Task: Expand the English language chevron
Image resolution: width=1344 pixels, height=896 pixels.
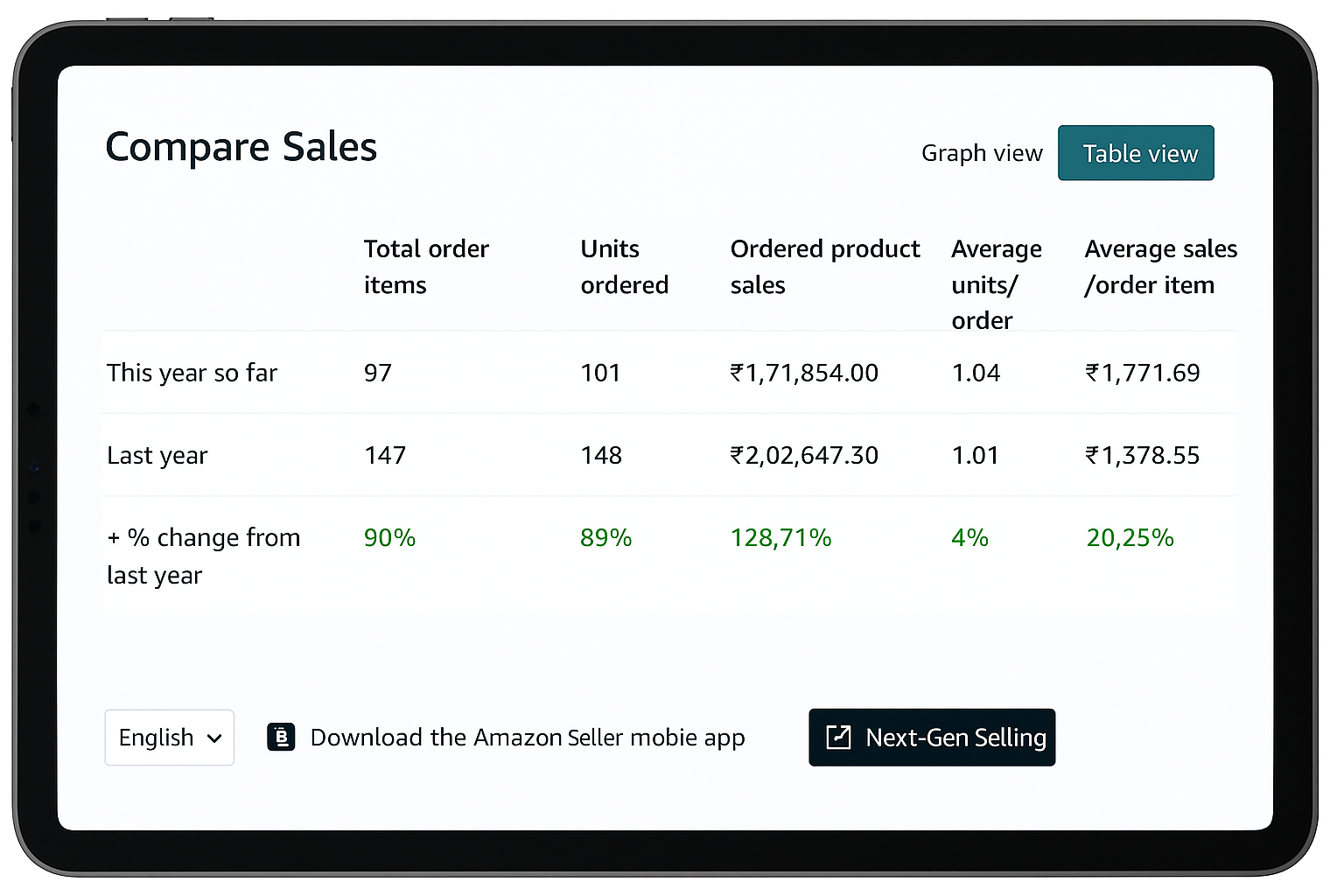Action: click(x=214, y=738)
